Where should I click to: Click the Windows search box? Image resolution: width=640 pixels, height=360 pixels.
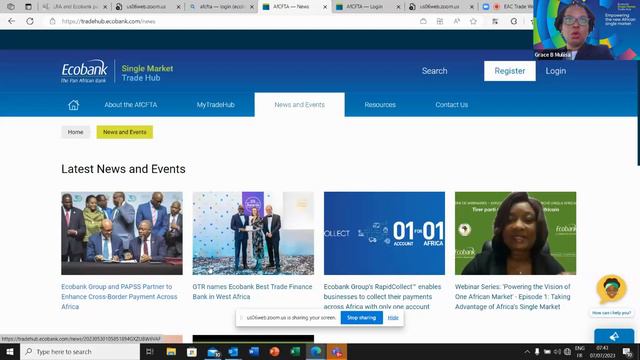coord(80,351)
